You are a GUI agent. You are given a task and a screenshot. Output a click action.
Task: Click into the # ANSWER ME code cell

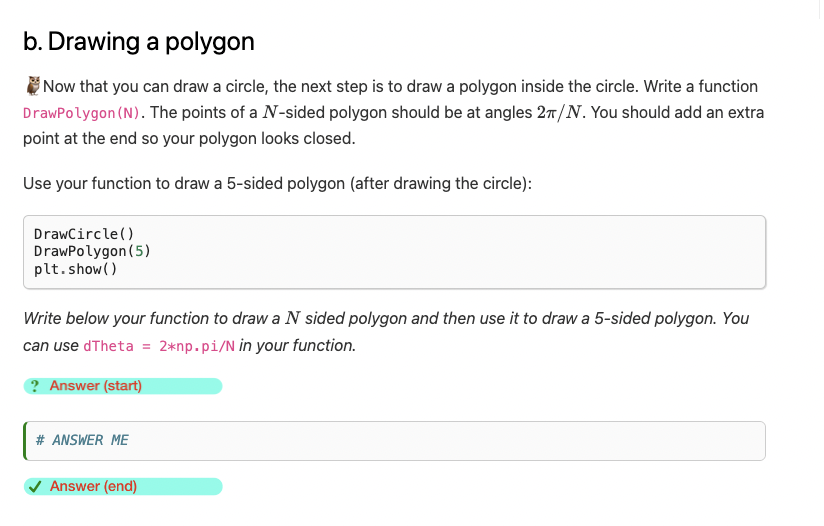coord(395,441)
